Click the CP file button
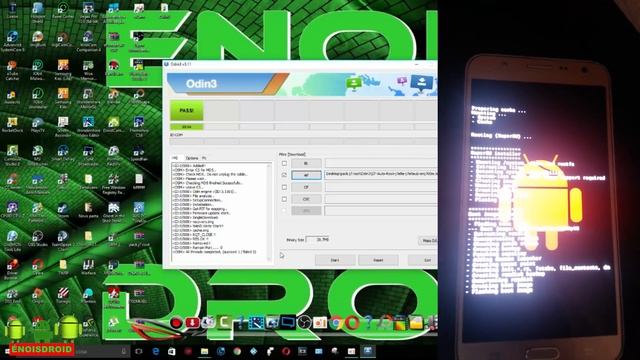The height and width of the screenshot is (360, 640). (306, 187)
